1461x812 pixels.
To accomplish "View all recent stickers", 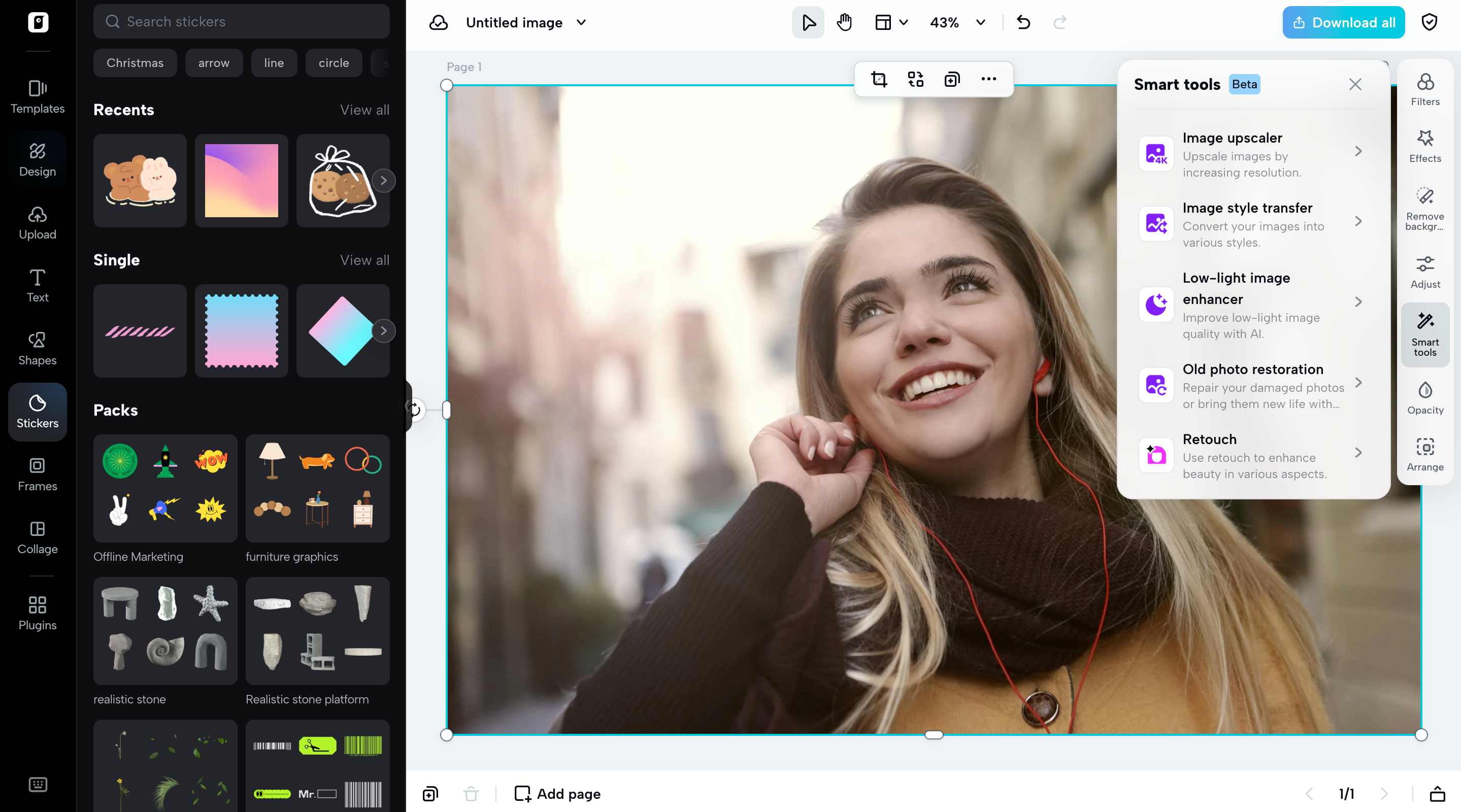I will tap(364, 110).
